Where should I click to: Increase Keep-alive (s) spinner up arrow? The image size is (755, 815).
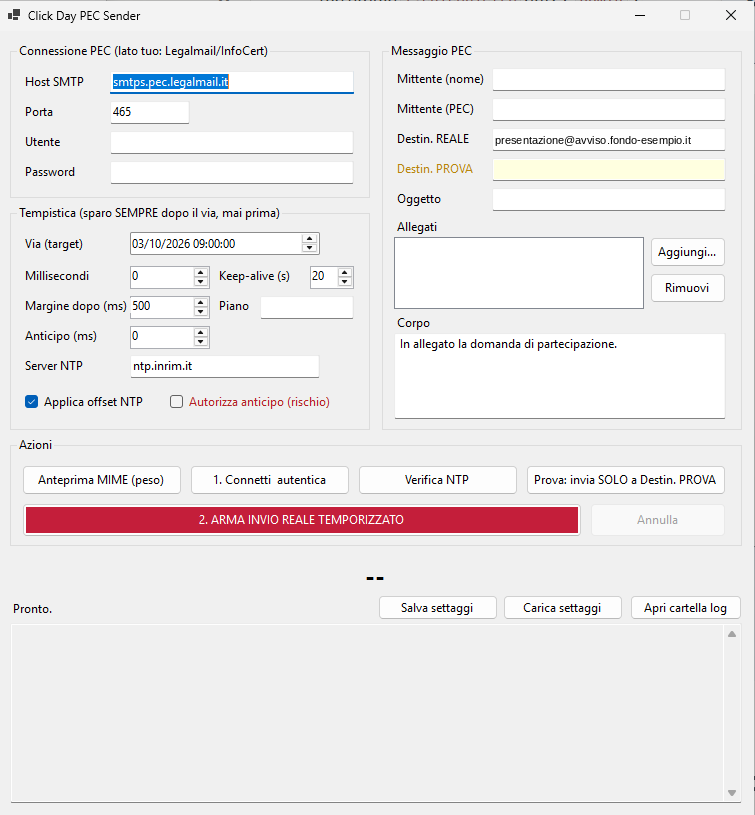coord(345,272)
